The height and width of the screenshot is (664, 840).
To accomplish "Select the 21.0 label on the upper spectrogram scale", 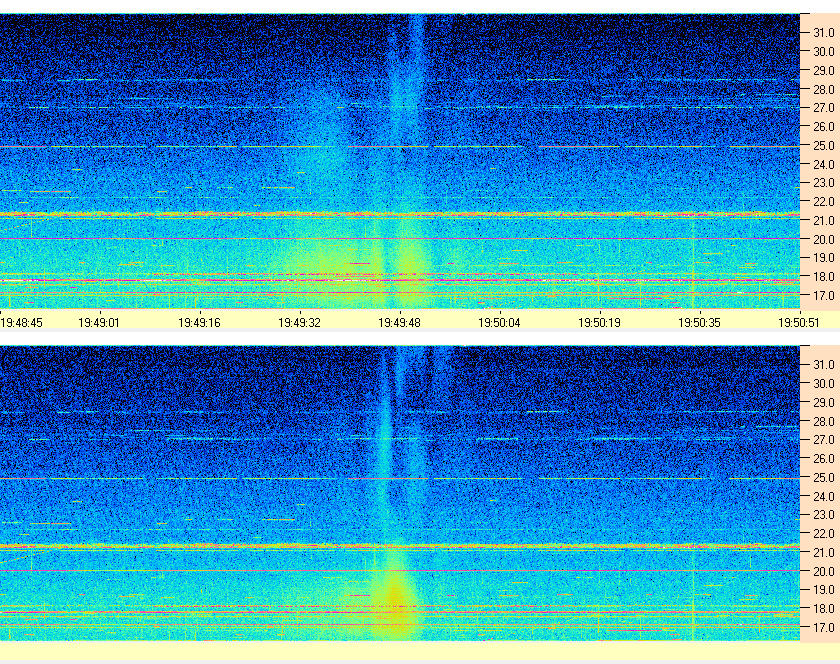I will coord(824,221).
